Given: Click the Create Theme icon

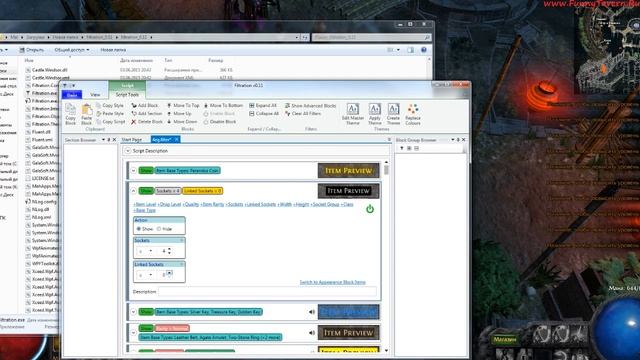Looking at the screenshot, I should 393,114.
